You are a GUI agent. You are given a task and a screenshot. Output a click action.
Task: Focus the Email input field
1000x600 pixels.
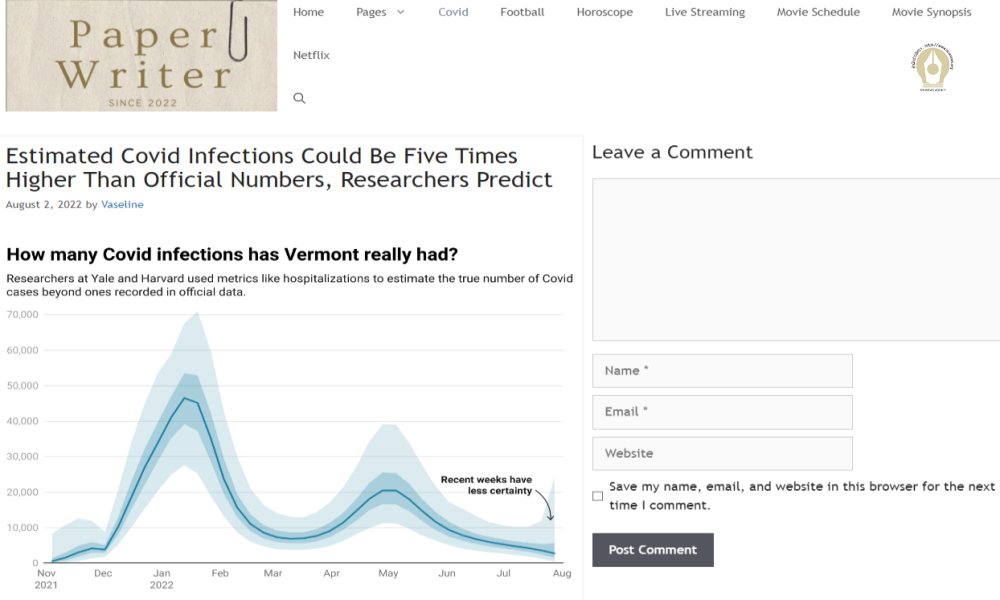722,412
